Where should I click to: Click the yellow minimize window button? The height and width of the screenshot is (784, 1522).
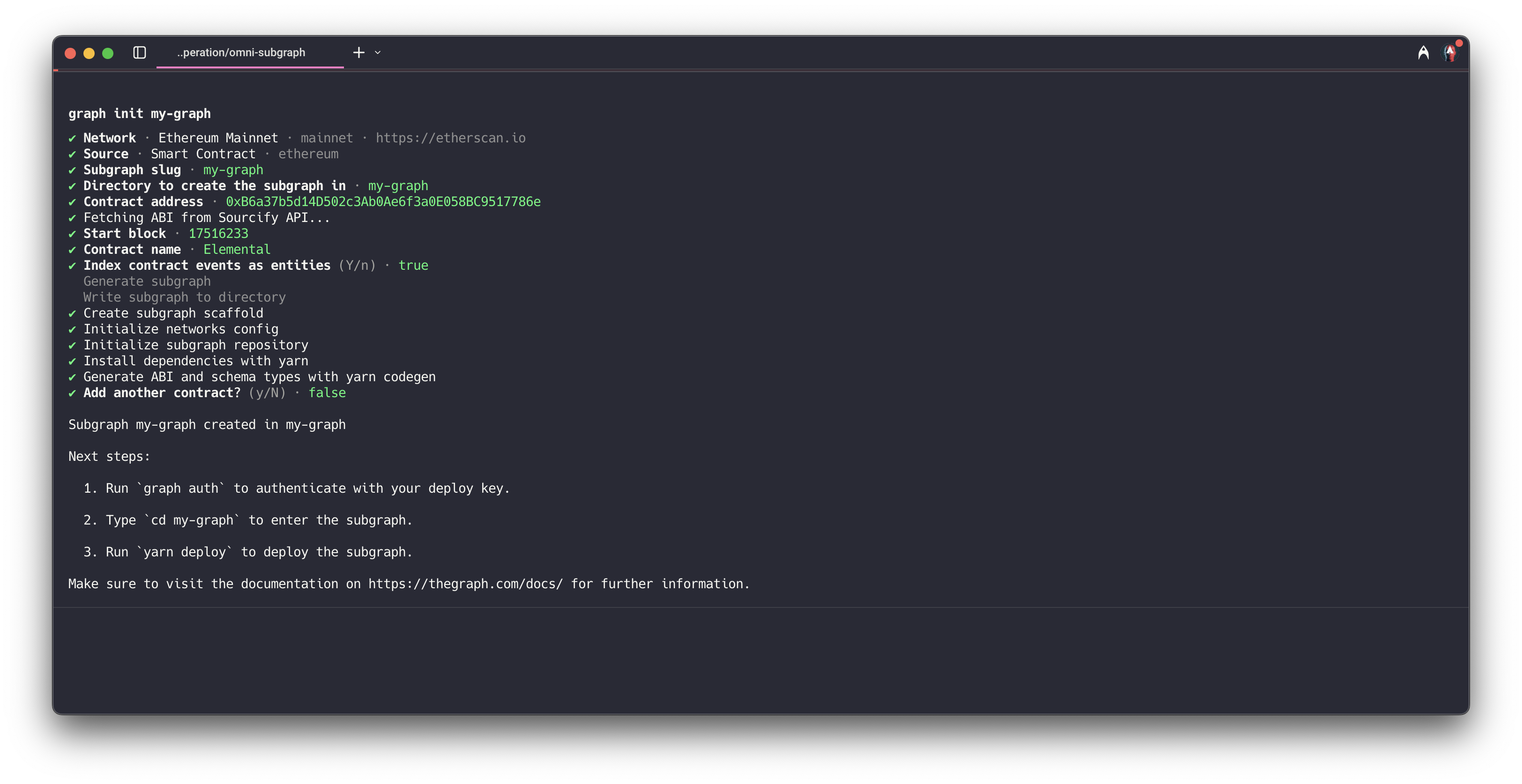pyautogui.click(x=89, y=53)
